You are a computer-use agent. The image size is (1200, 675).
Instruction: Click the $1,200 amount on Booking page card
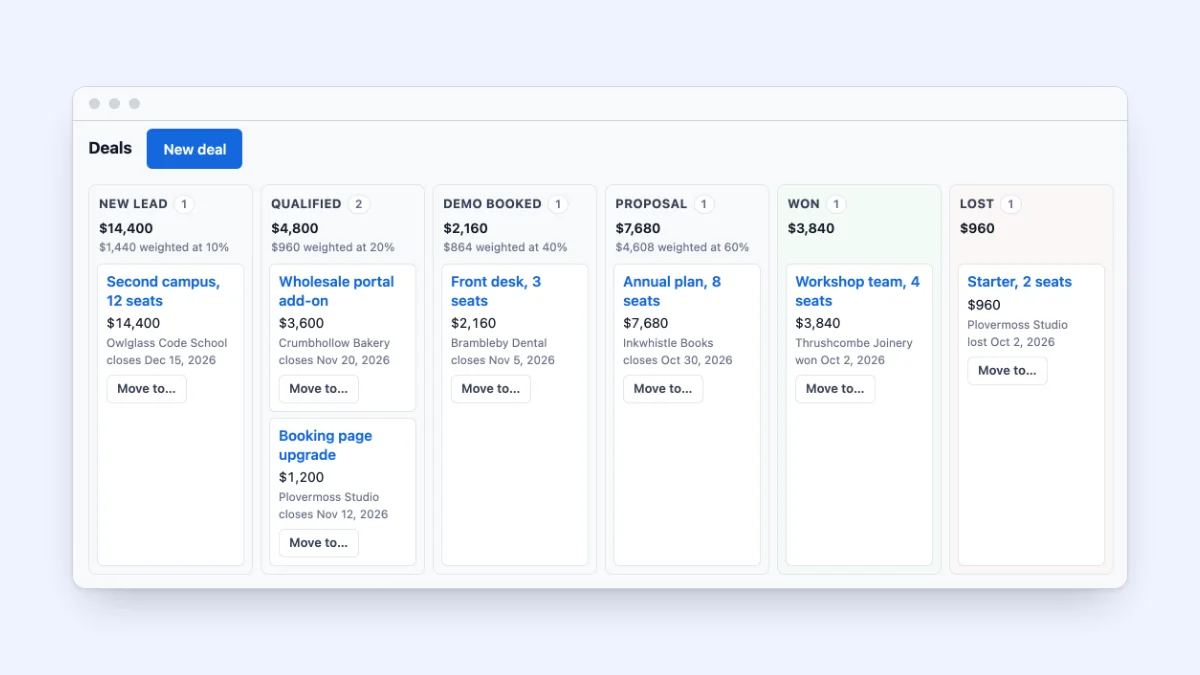tap(301, 477)
